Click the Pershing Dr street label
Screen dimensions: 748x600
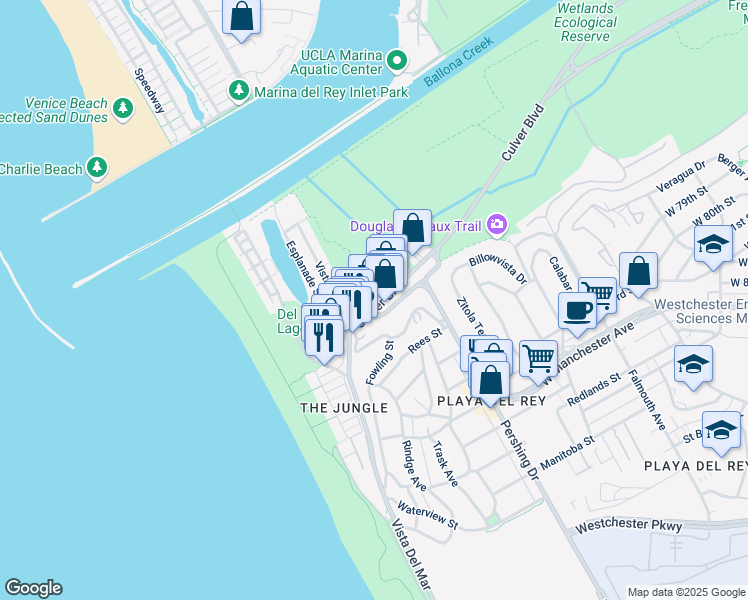[520, 450]
